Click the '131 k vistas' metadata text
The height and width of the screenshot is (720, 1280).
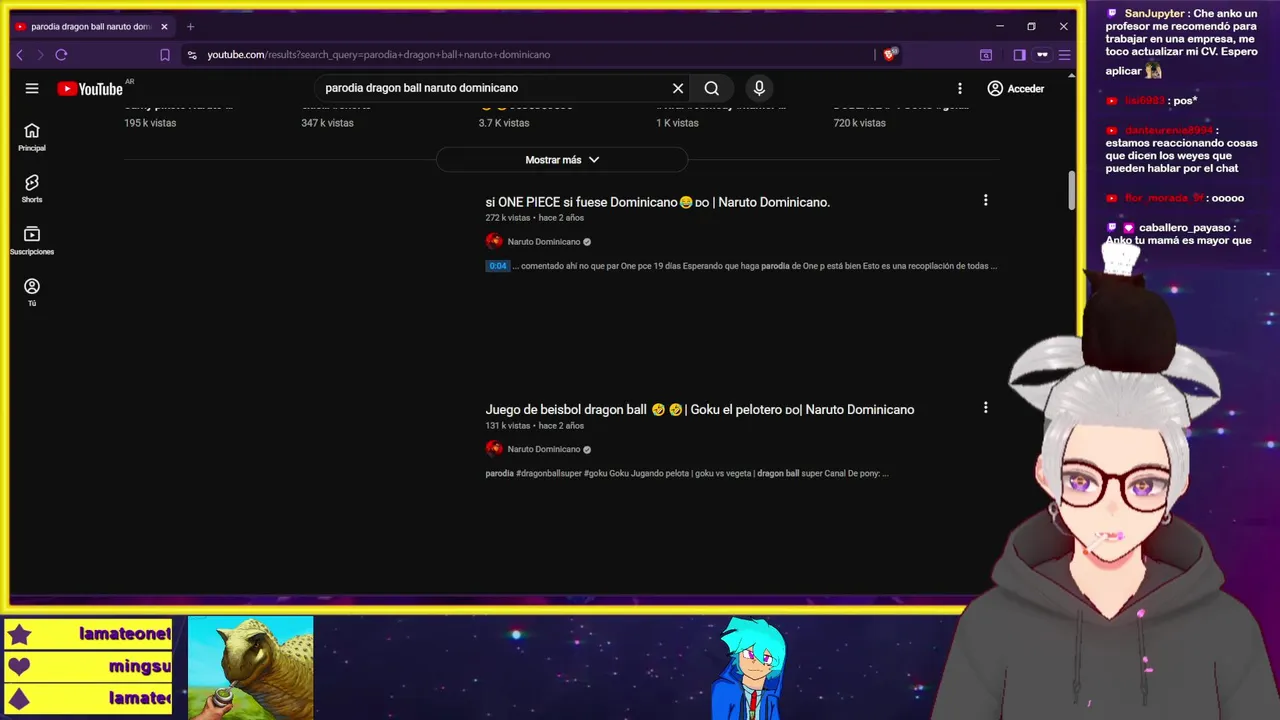tap(507, 426)
